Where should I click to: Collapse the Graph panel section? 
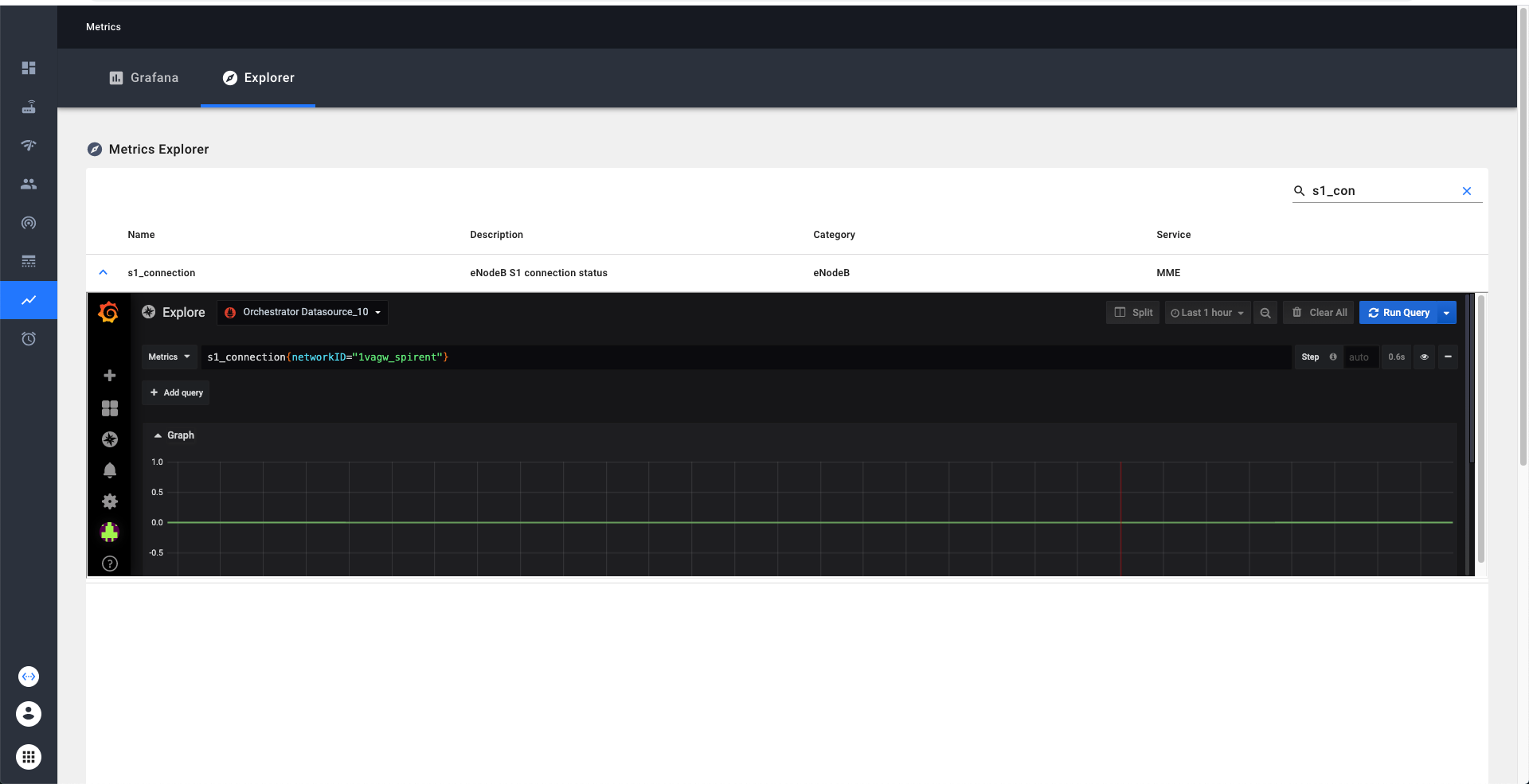(x=174, y=435)
